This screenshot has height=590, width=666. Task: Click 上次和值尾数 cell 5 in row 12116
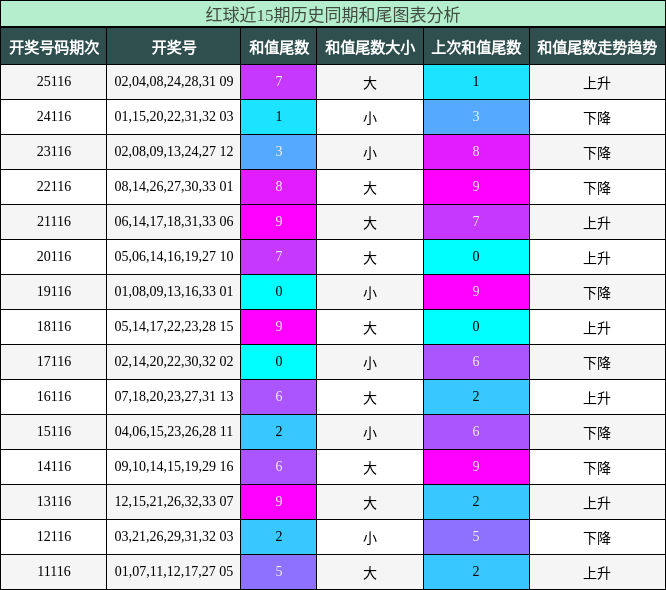(476, 536)
